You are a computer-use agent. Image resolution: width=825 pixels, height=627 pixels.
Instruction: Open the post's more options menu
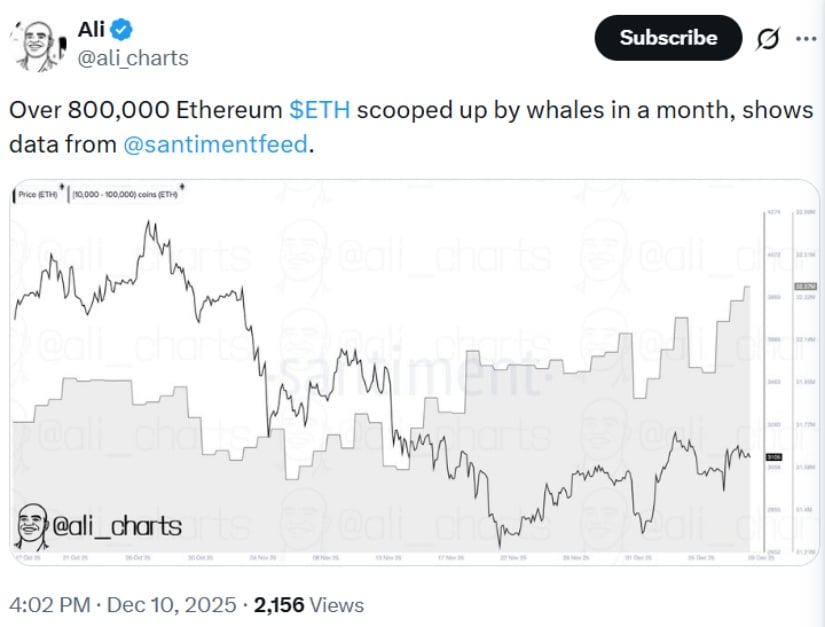[x=806, y=37]
